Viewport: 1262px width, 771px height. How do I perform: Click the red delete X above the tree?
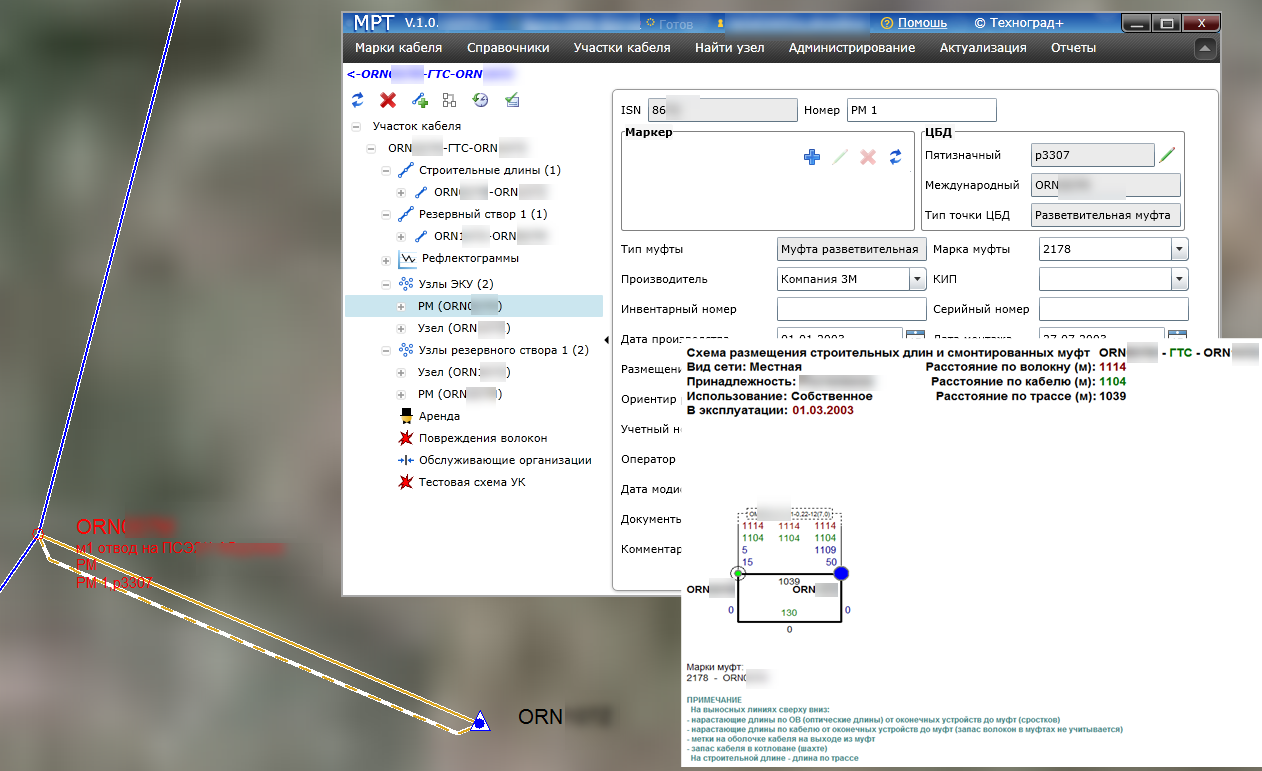point(388,100)
